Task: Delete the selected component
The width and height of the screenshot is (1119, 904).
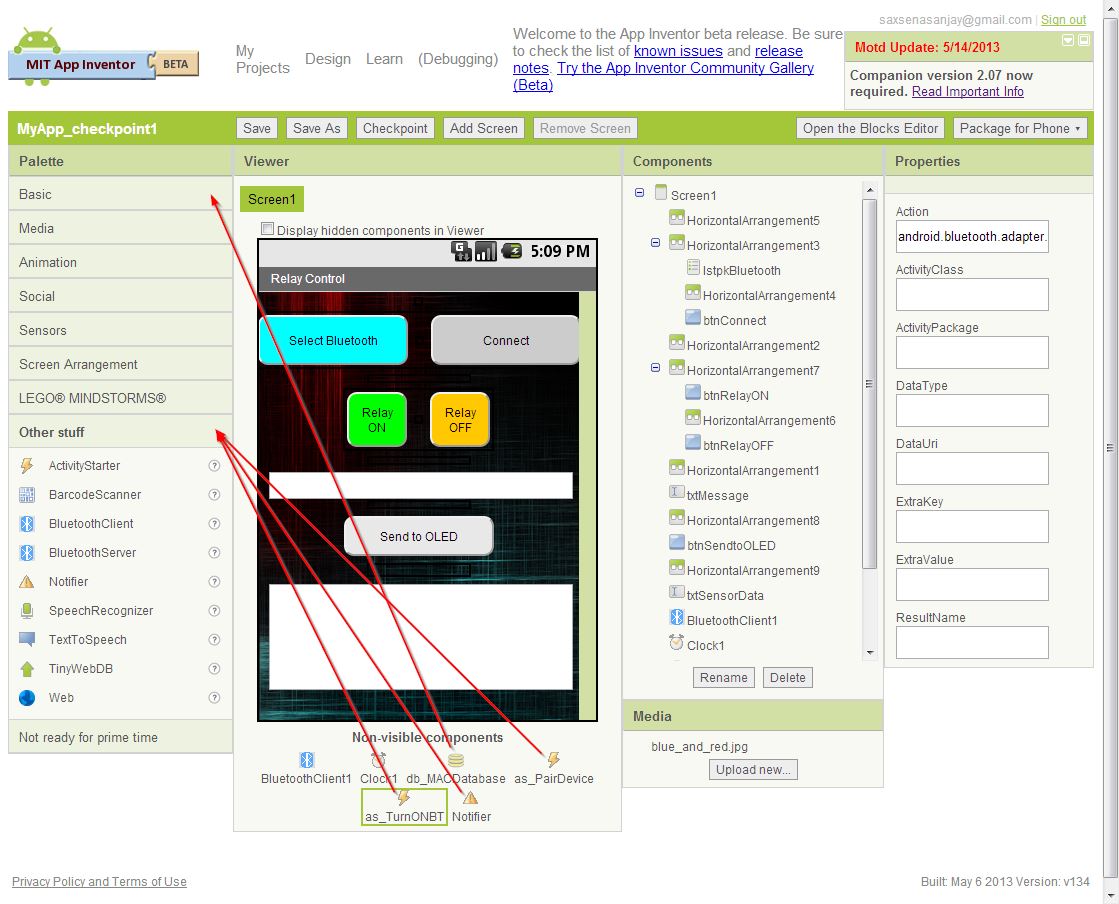Action: coord(788,678)
